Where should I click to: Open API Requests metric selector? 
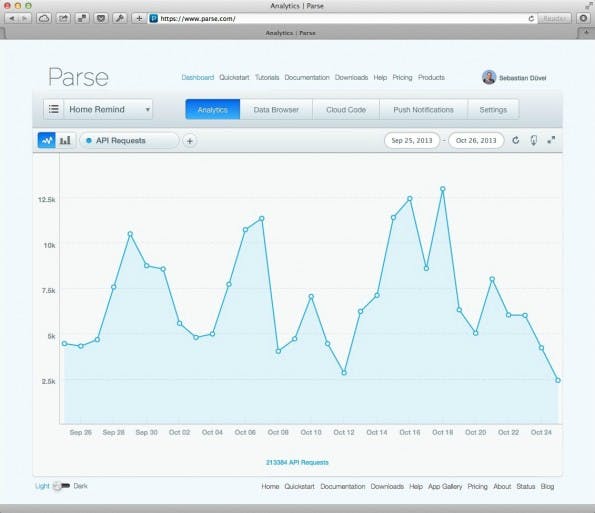coord(129,141)
